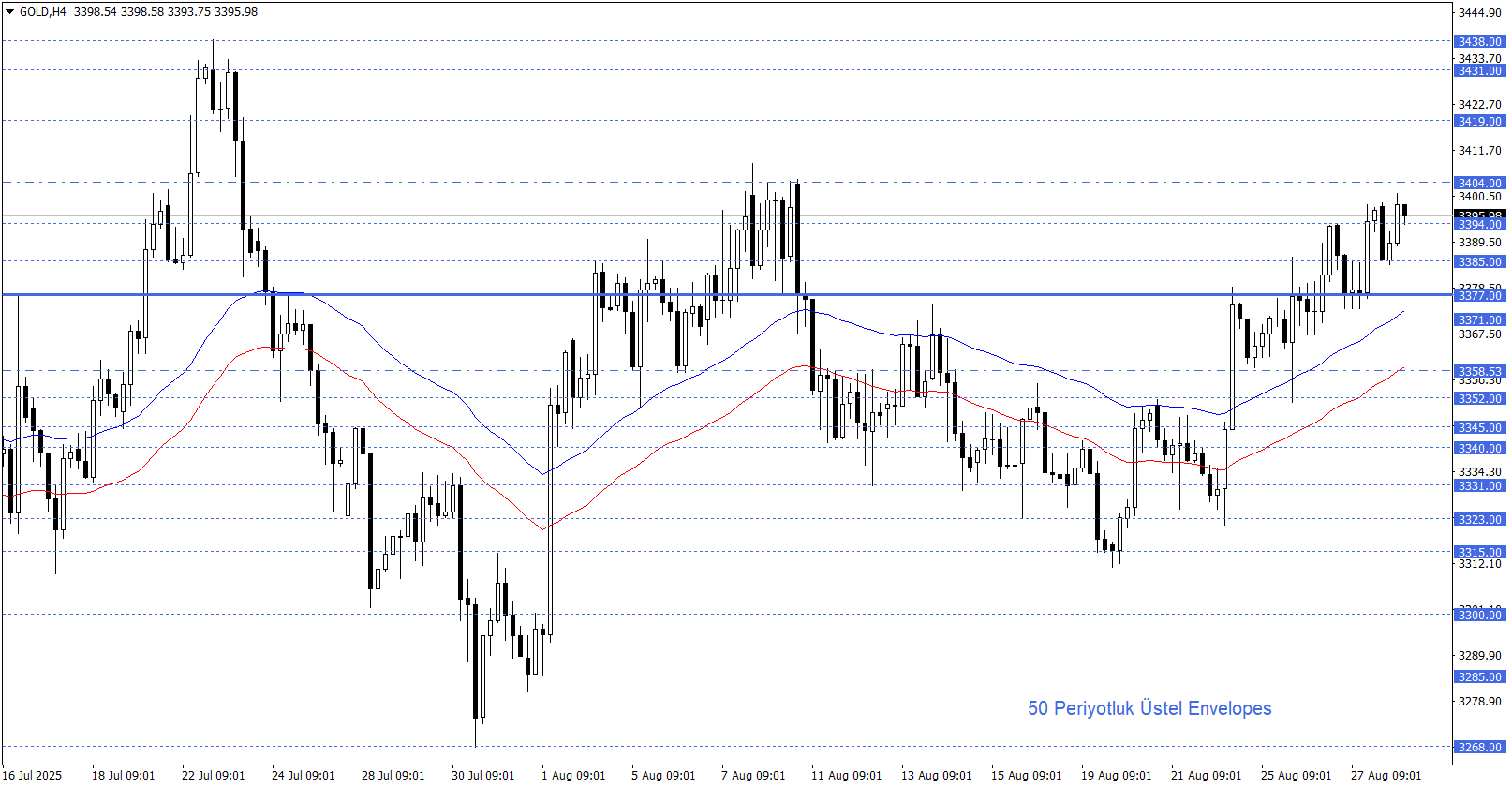Click the small triangle before GOLD,H4
Screen dimensions: 1512x787
click(x=10, y=12)
